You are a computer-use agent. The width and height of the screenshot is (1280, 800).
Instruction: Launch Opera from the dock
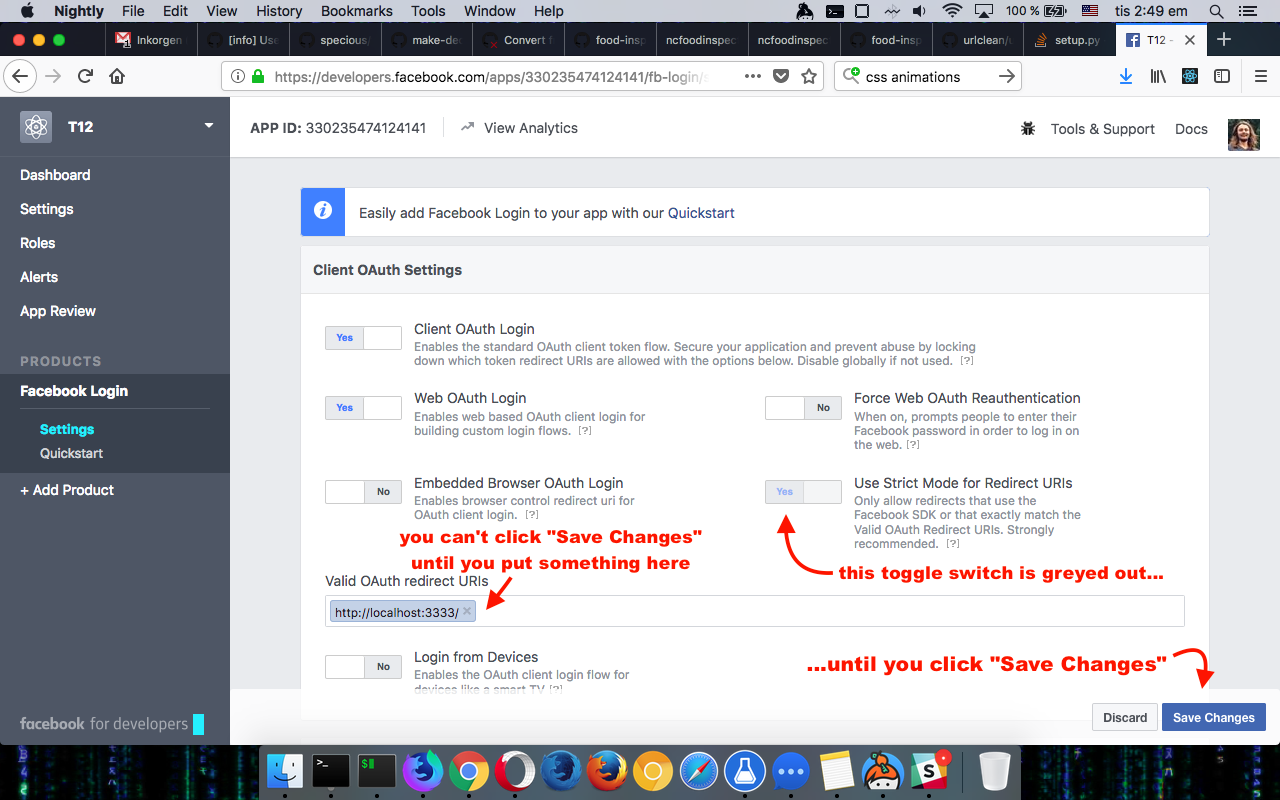(515, 771)
